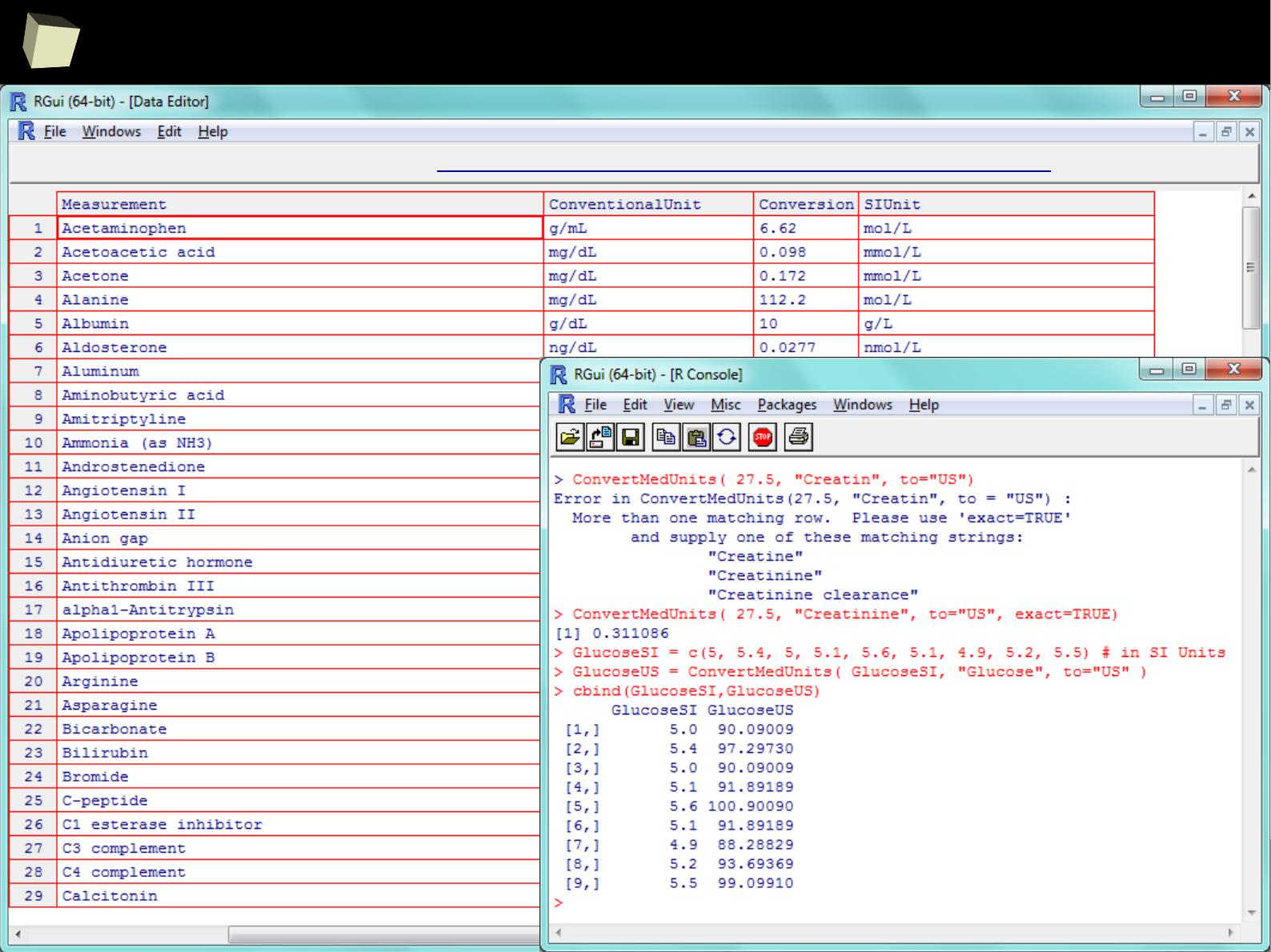Click the Copy icon in R Console toolbar
The height and width of the screenshot is (952, 1271).
click(x=666, y=437)
